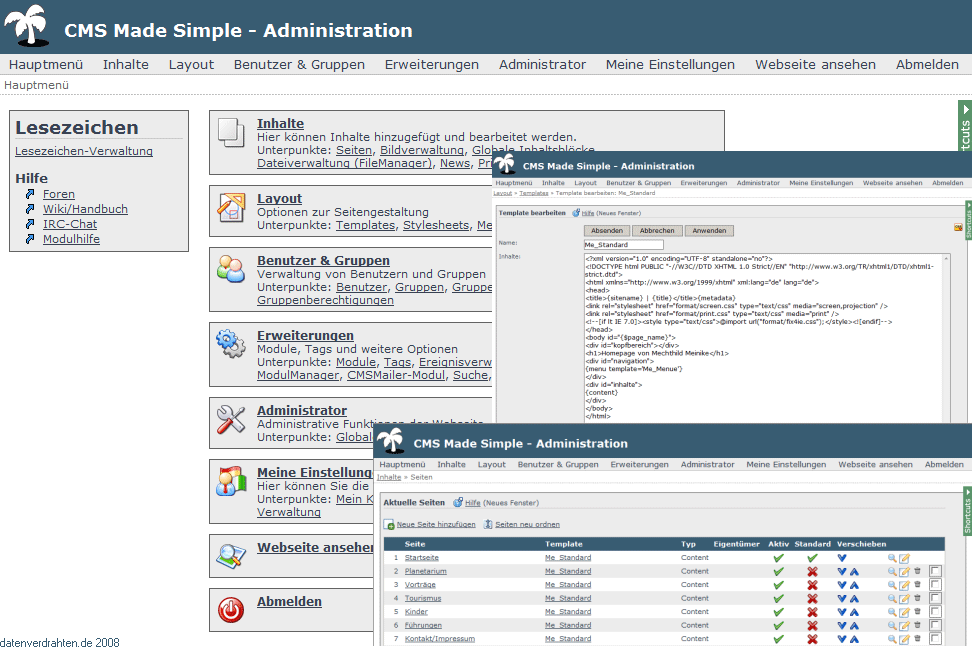The height and width of the screenshot is (647, 972).
Task: Expand the Shortcuts tab in the template editor
Action: click(968, 221)
